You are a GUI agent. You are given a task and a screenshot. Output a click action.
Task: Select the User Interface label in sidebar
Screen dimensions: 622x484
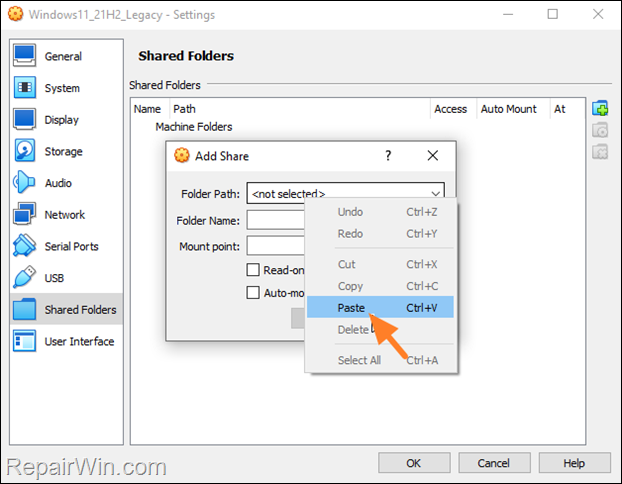[x=79, y=342]
